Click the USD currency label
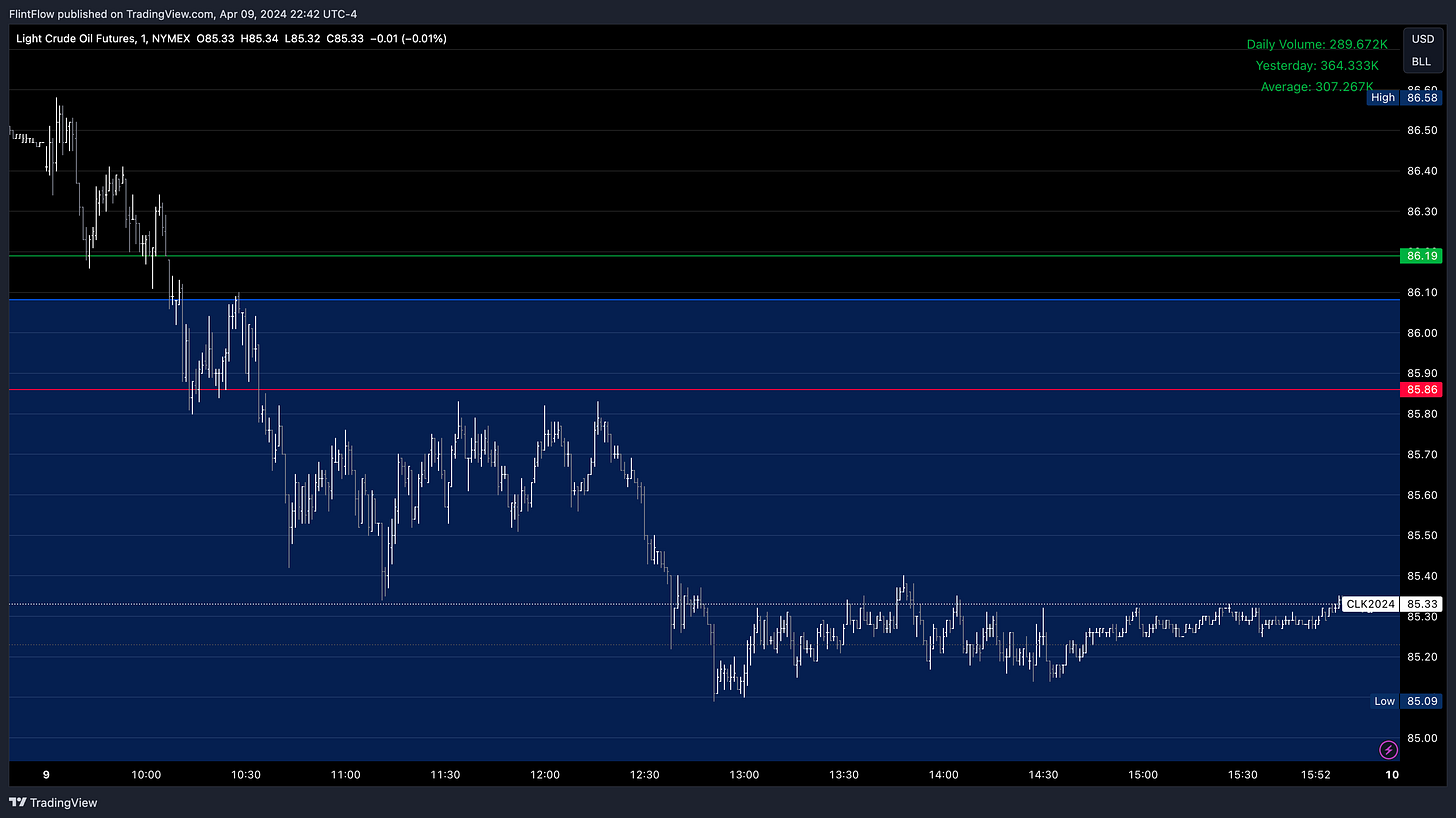The width and height of the screenshot is (1456, 818). coord(1422,39)
